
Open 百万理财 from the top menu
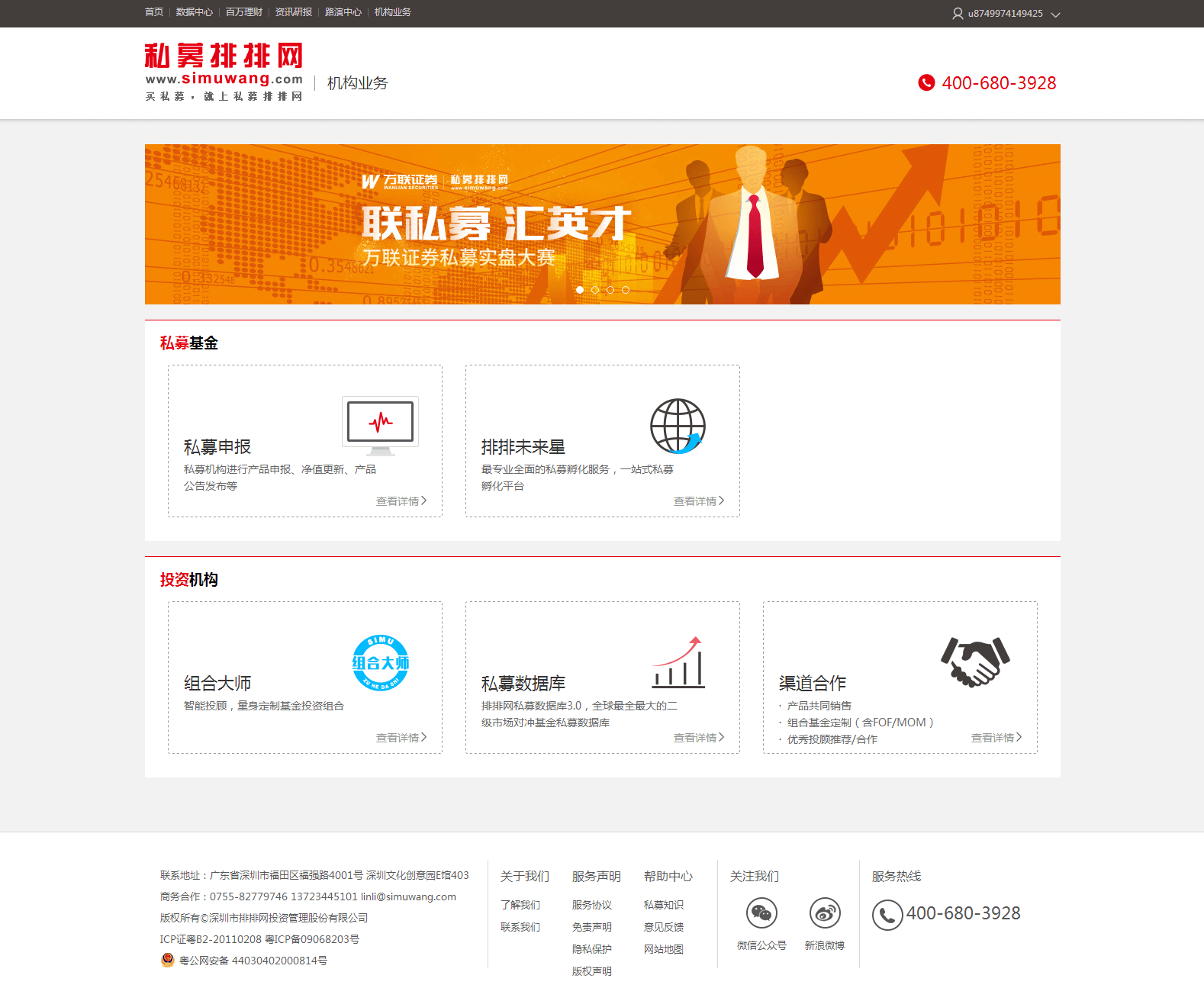coord(244,12)
